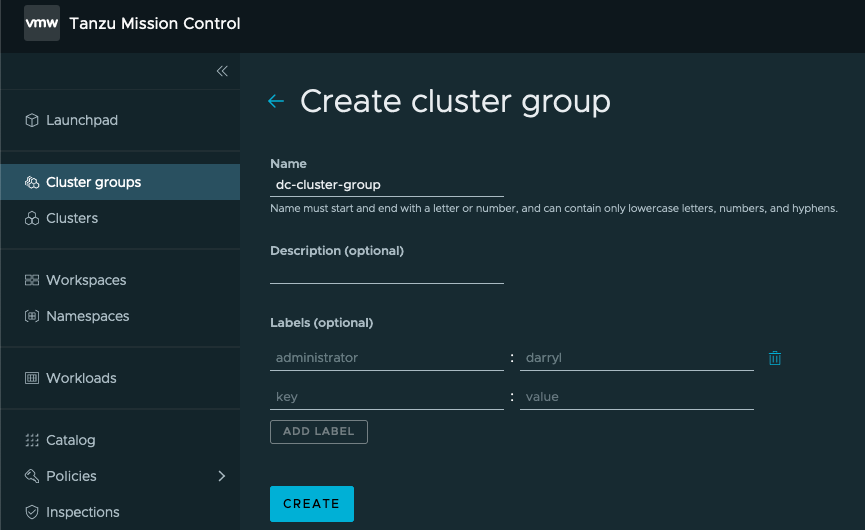865x530 pixels.
Task: Click the Workspaces icon
Action: [32, 280]
